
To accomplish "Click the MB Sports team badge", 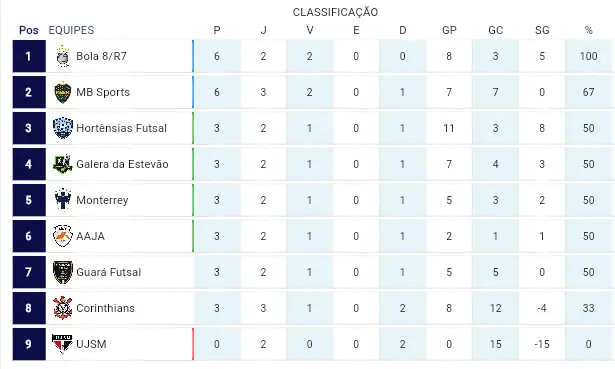I will [63, 93].
